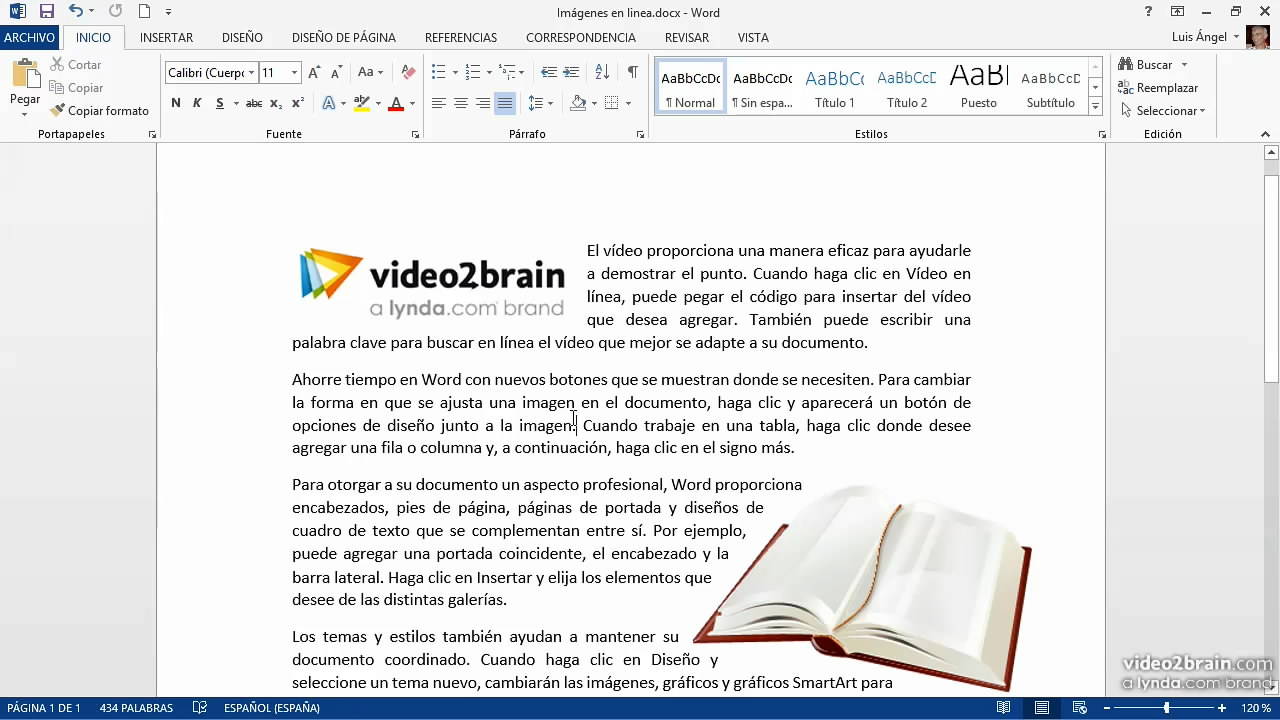The height and width of the screenshot is (720, 1280).
Task: Click the numbered list icon
Action: pyautogui.click(x=472, y=73)
